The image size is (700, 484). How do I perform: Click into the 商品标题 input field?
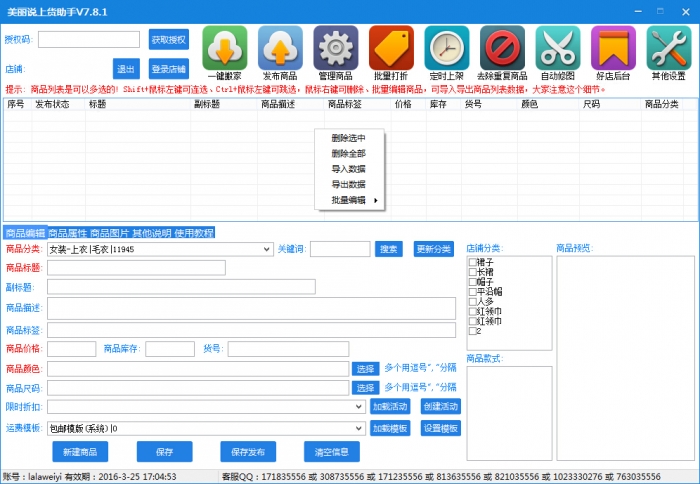[x=136, y=268]
